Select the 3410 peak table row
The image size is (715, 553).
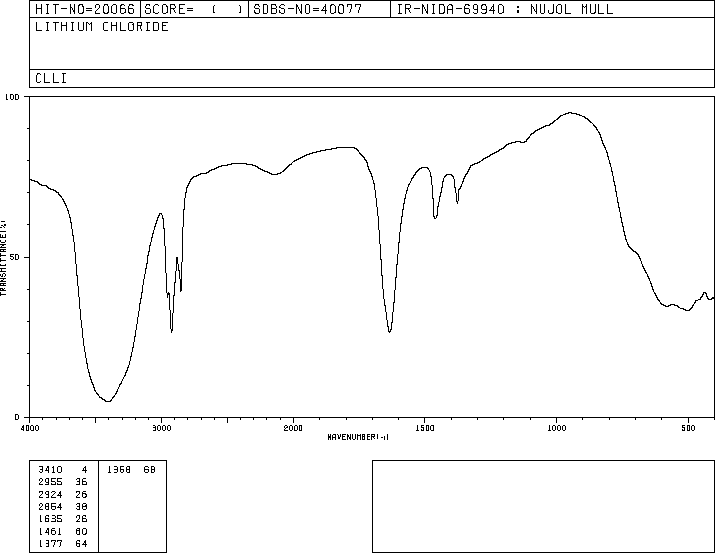point(63,470)
